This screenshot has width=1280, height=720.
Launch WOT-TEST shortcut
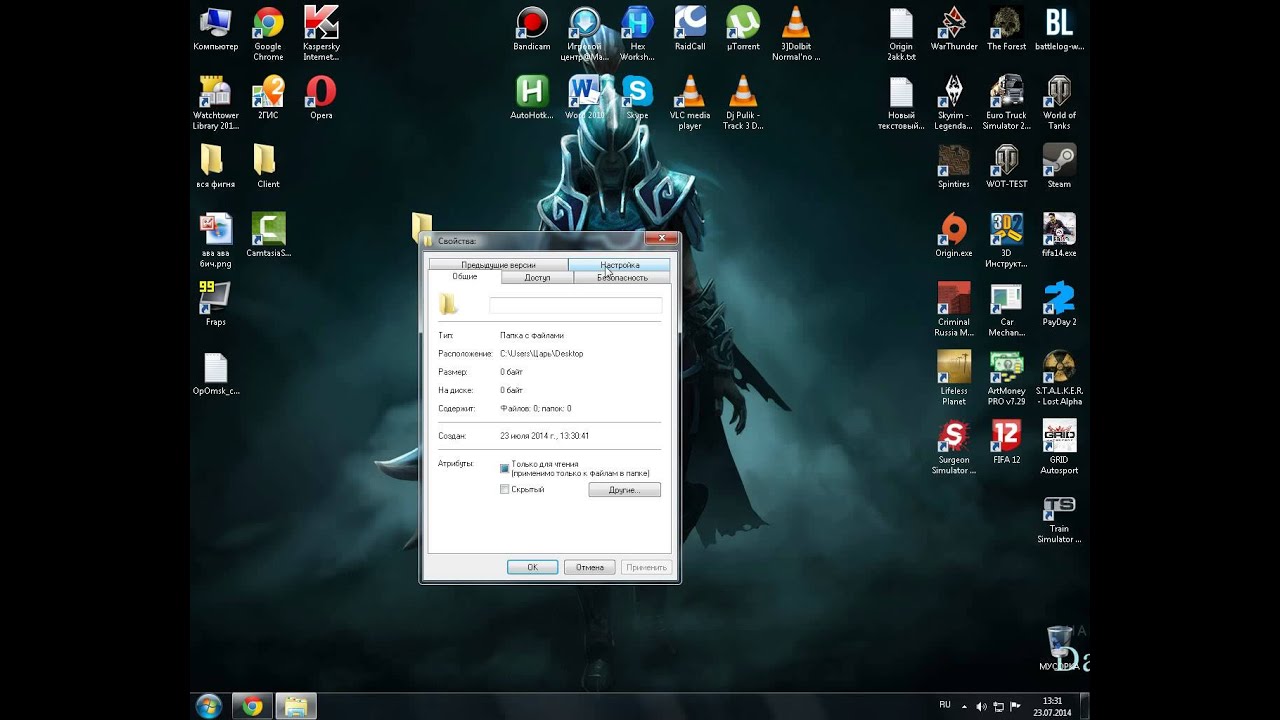pyautogui.click(x=1007, y=166)
